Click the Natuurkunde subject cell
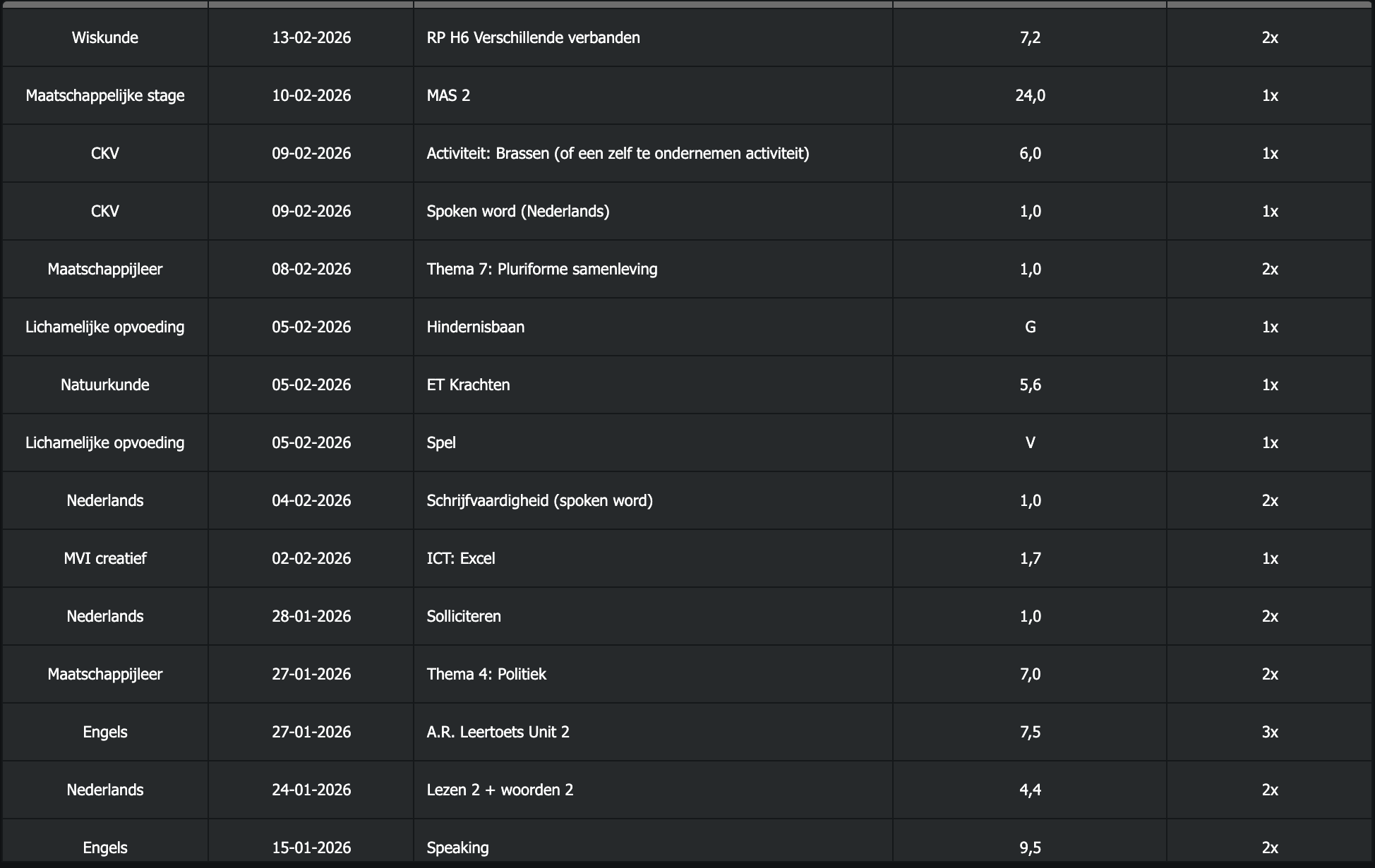Screen dimensions: 1375x868 pos(104,385)
